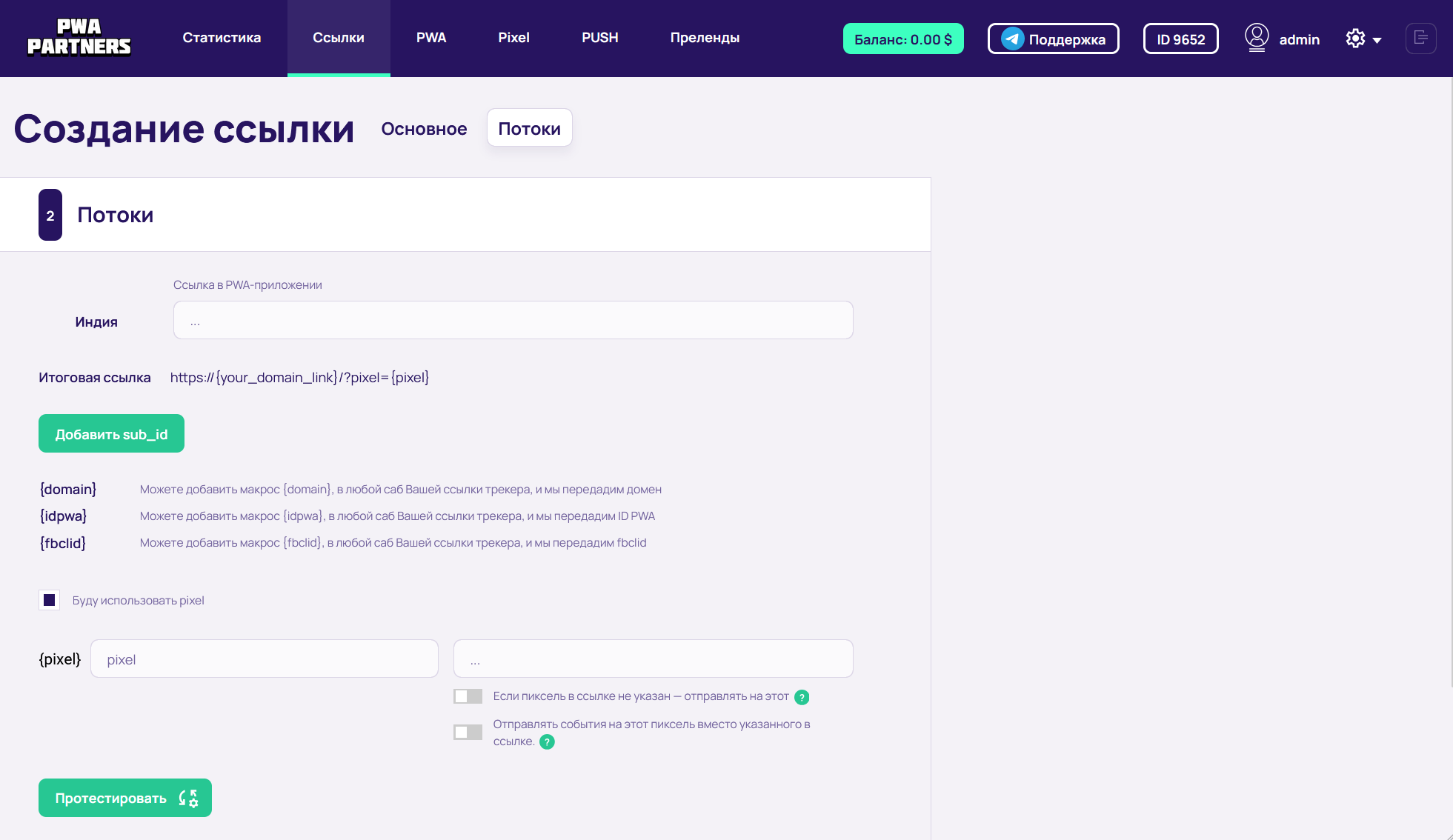The width and height of the screenshot is (1453, 840).
Task: Expand dropdown arrow next to gear
Action: [1377, 40]
